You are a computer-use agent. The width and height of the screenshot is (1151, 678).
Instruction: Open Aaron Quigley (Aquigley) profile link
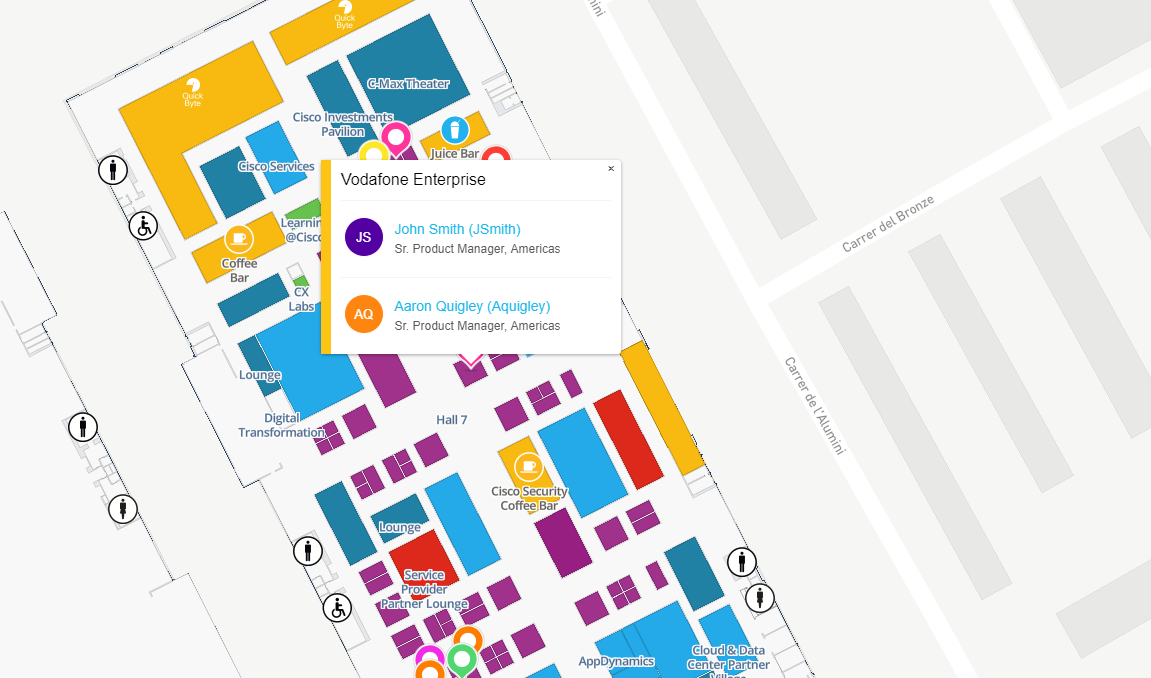[x=472, y=306]
